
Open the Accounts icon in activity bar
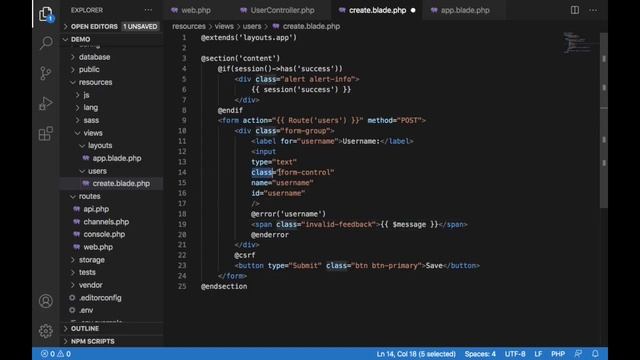[46, 301]
